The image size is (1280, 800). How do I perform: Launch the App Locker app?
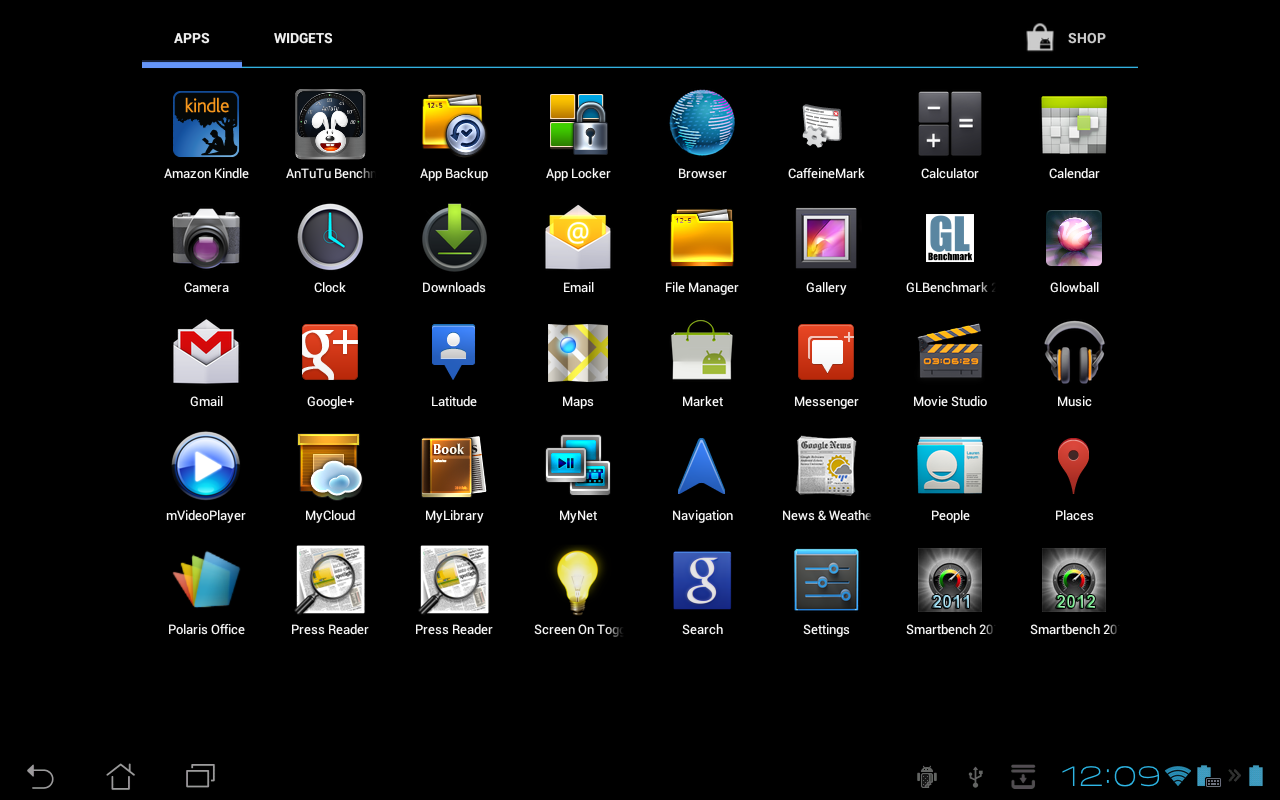click(578, 124)
